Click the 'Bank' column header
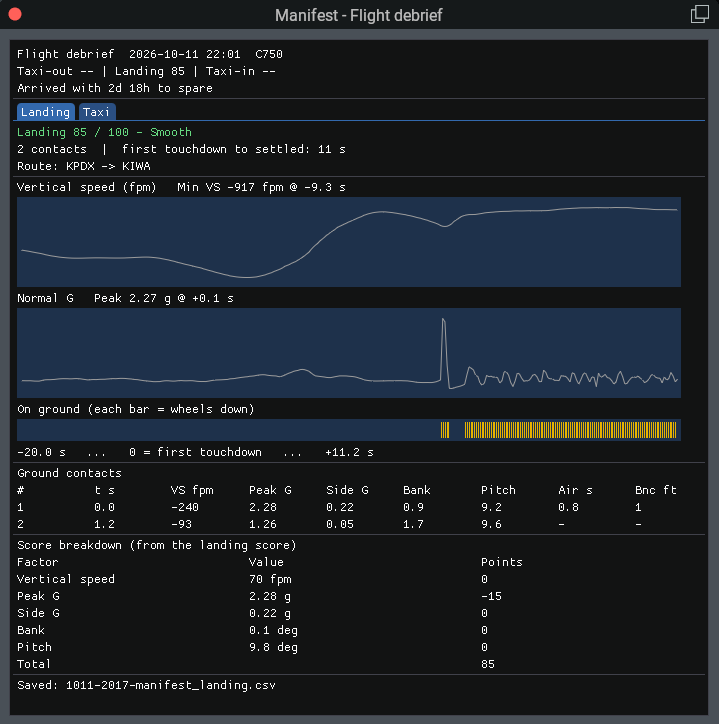Image resolution: width=719 pixels, height=724 pixels. [417, 490]
